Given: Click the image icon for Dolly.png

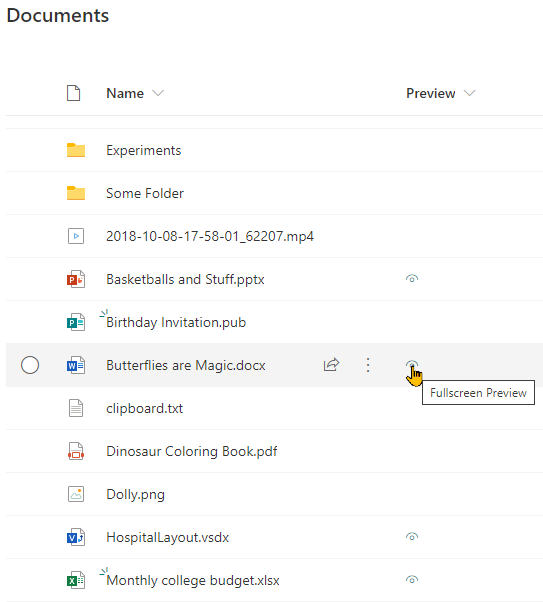Looking at the screenshot, I should 76,494.
